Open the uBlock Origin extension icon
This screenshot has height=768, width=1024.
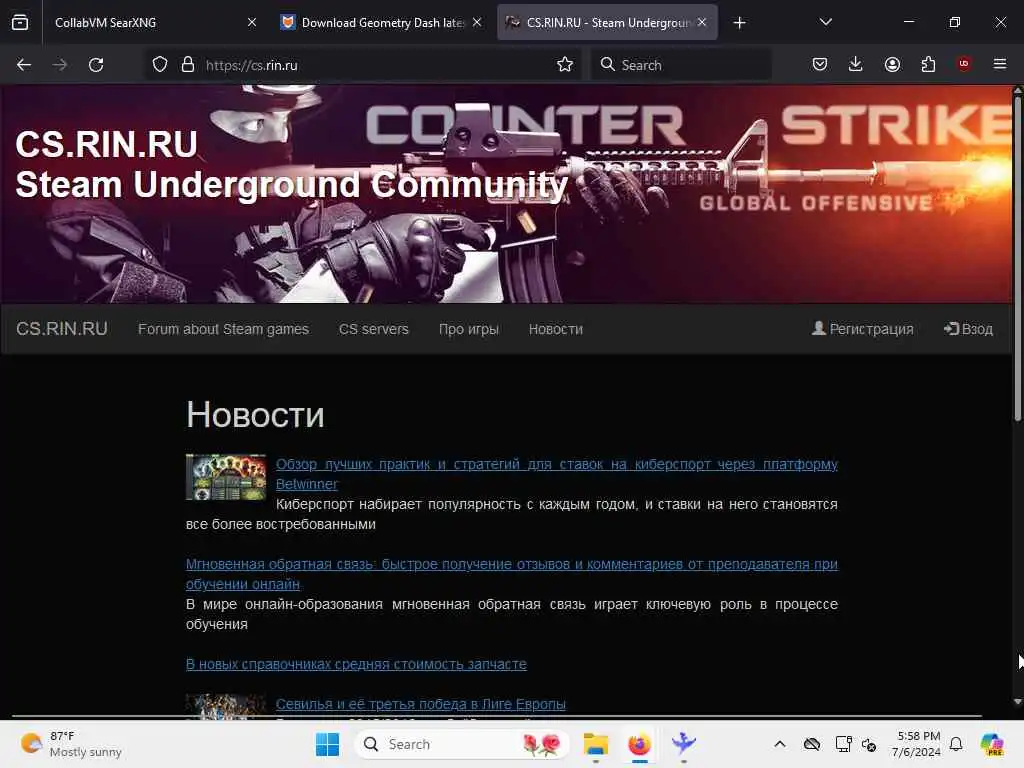pyautogui.click(x=964, y=64)
